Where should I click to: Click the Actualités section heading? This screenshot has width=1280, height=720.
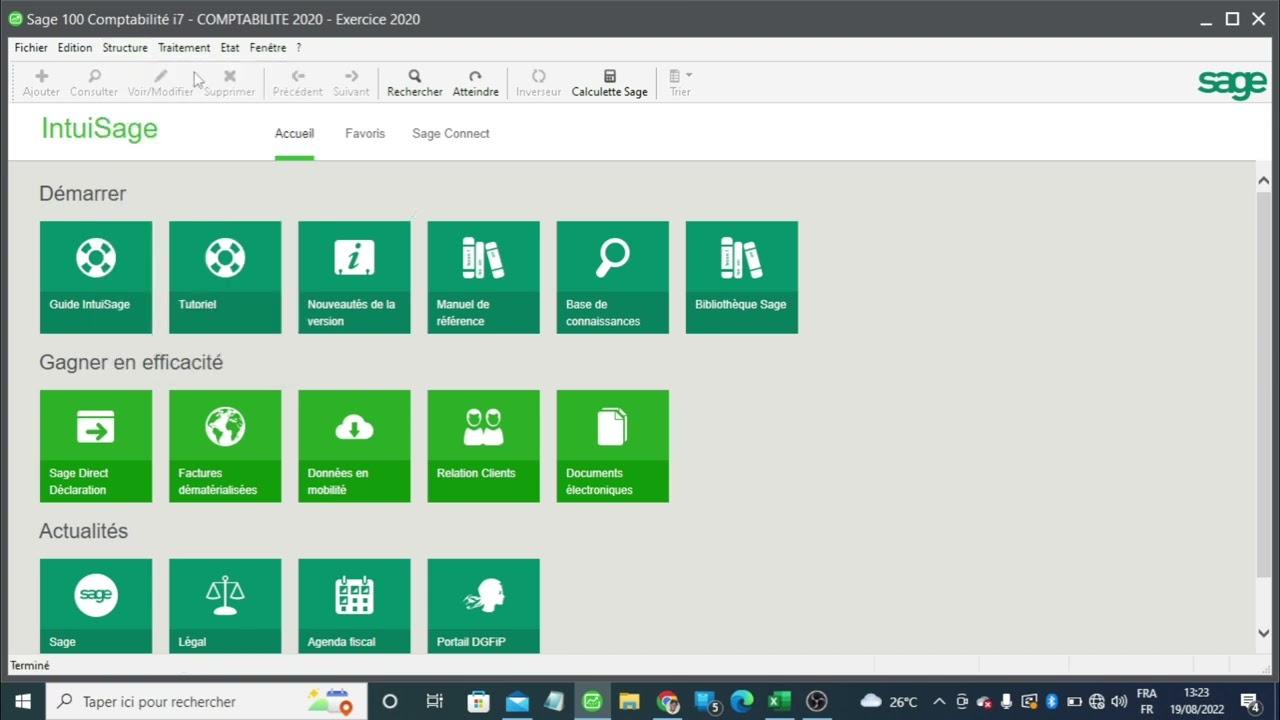click(84, 532)
